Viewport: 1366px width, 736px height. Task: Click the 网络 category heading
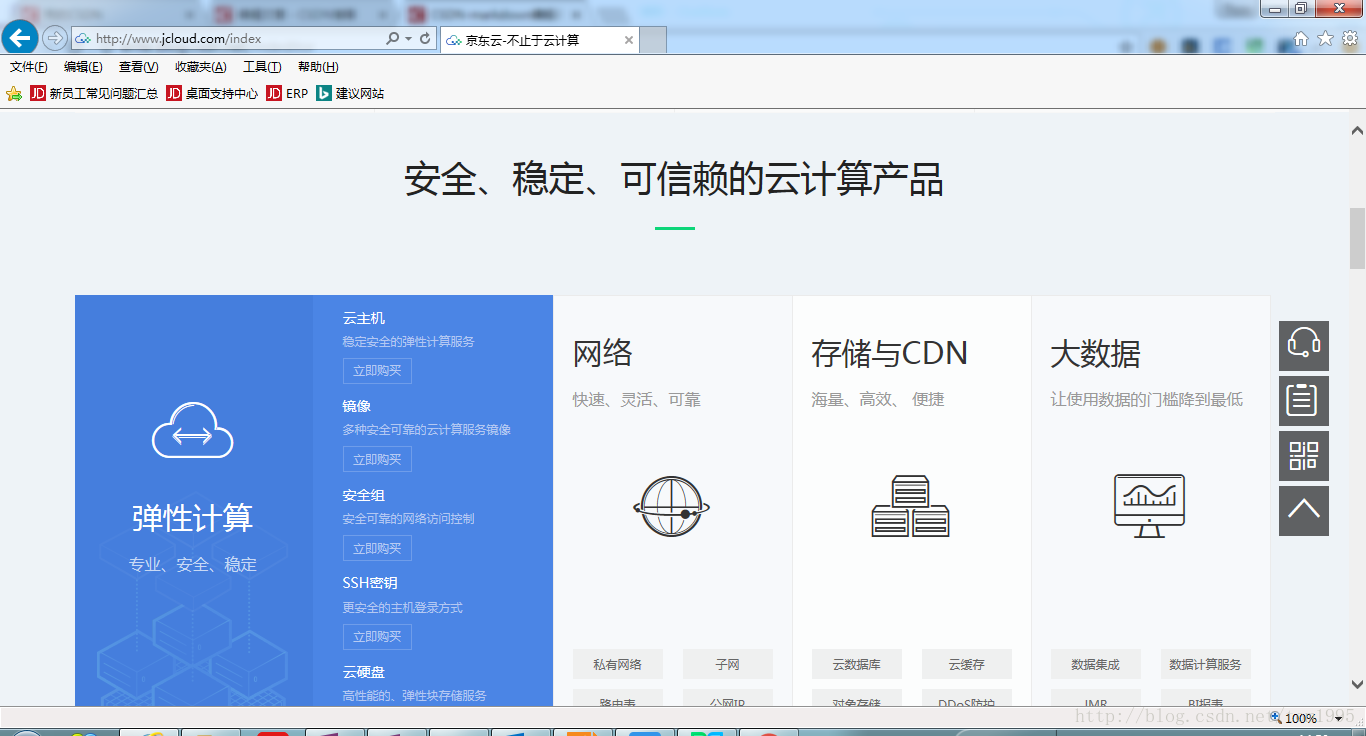(603, 354)
